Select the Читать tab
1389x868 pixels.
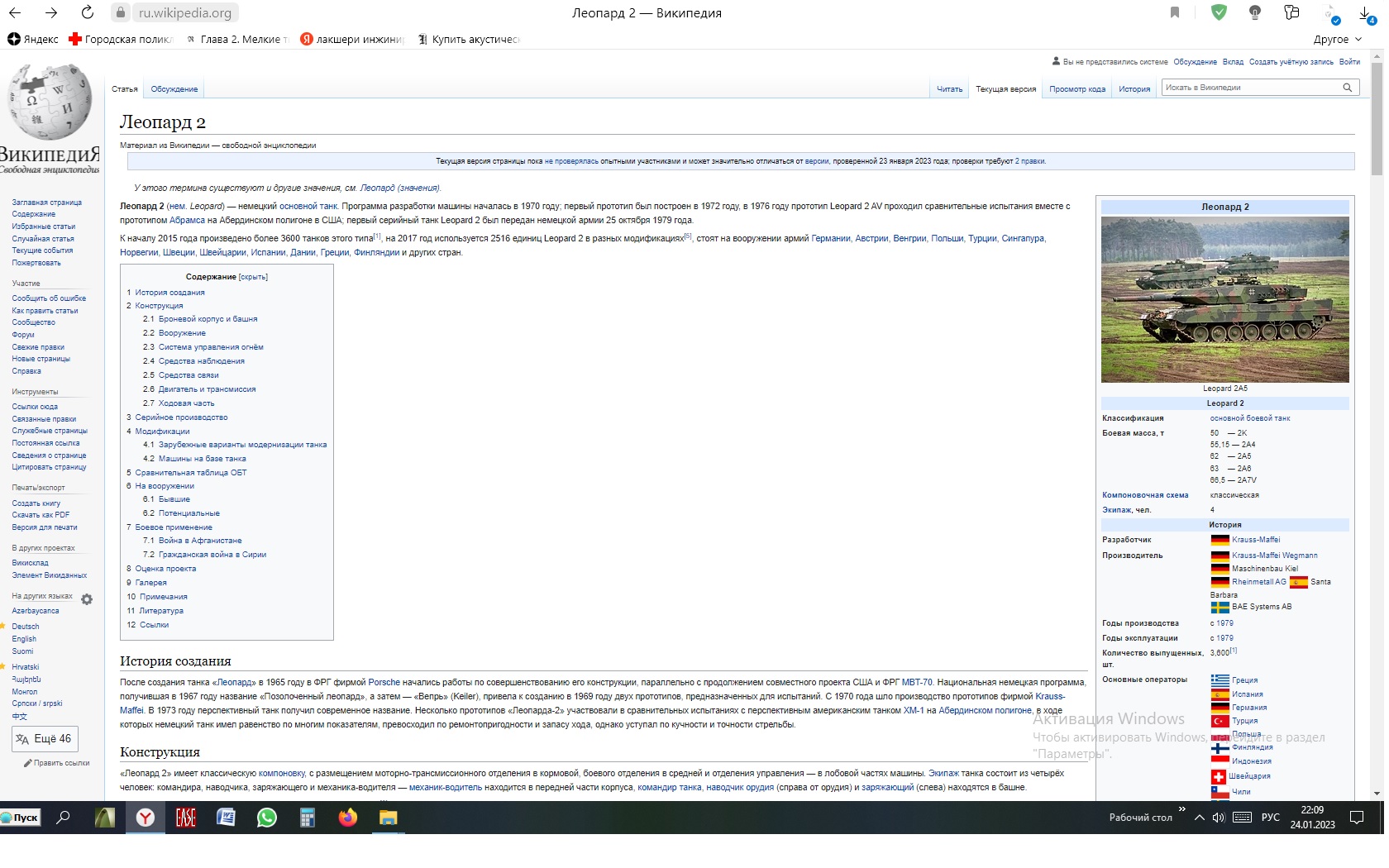click(x=949, y=89)
